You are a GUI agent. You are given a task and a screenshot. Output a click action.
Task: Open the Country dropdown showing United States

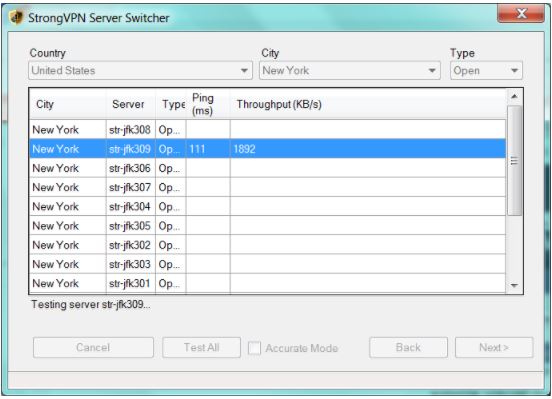pos(140,70)
